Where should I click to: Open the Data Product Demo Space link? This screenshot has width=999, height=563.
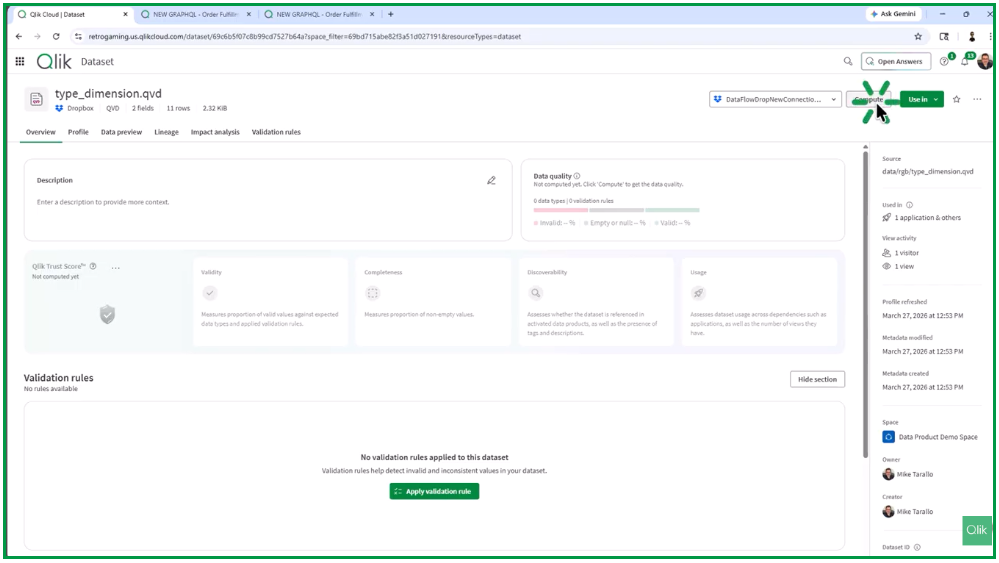[937, 437]
